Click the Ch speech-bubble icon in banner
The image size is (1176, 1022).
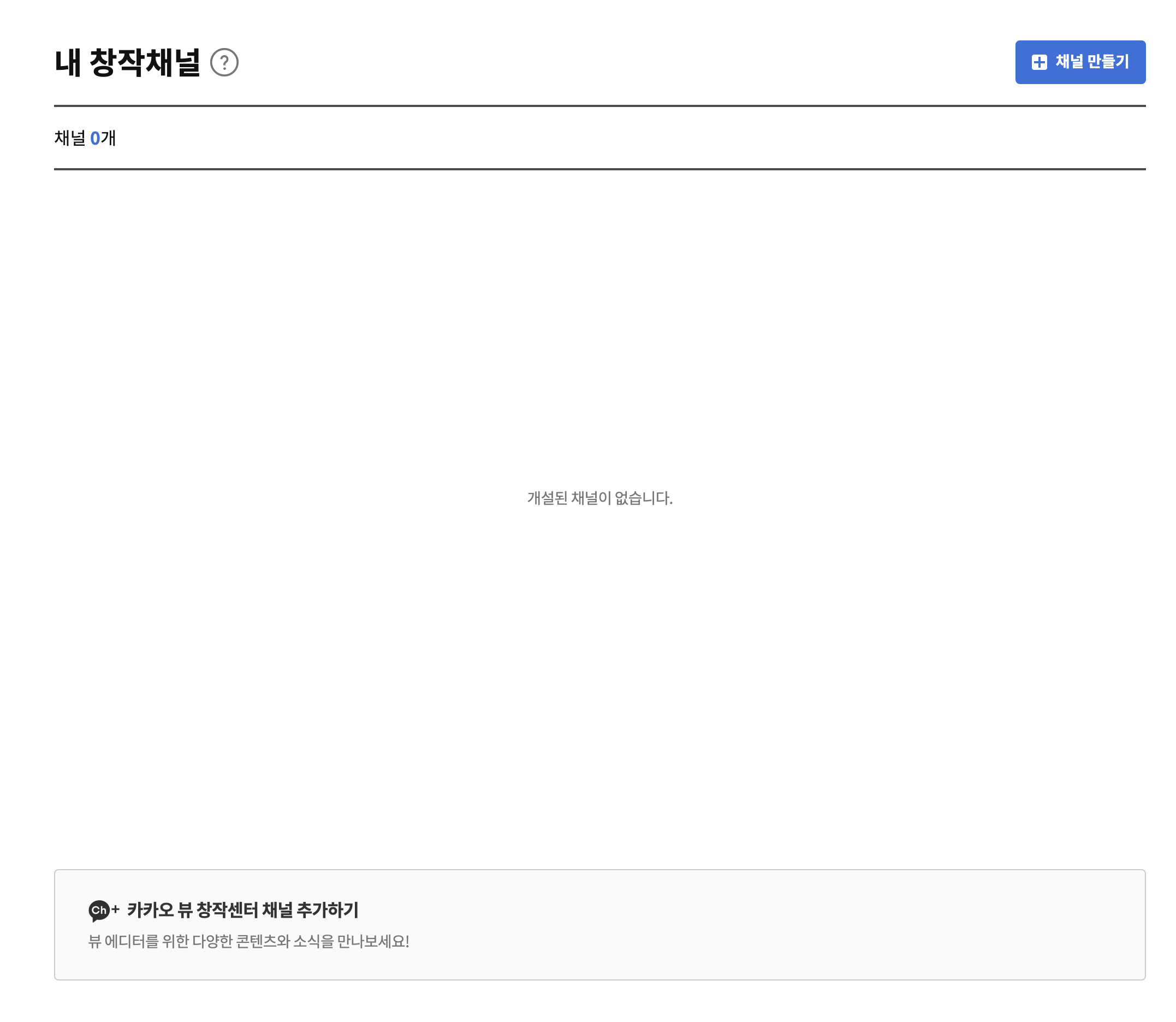click(x=99, y=910)
